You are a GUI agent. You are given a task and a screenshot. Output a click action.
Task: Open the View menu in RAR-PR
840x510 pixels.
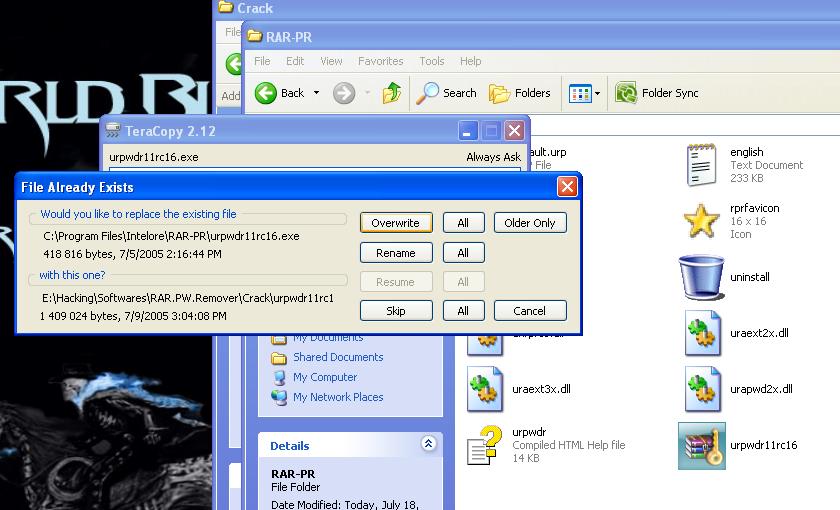point(331,61)
